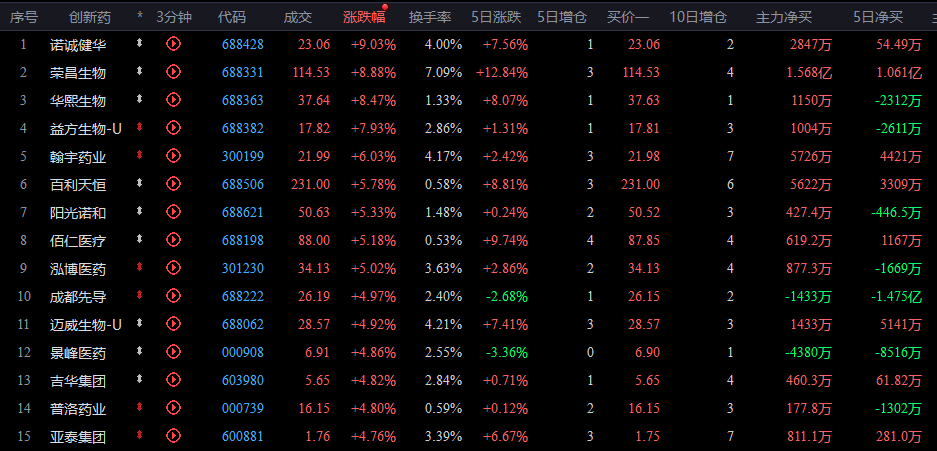Open 3-minute chart icon for 诺诚健华
The image size is (937, 451).
pyautogui.click(x=173, y=44)
